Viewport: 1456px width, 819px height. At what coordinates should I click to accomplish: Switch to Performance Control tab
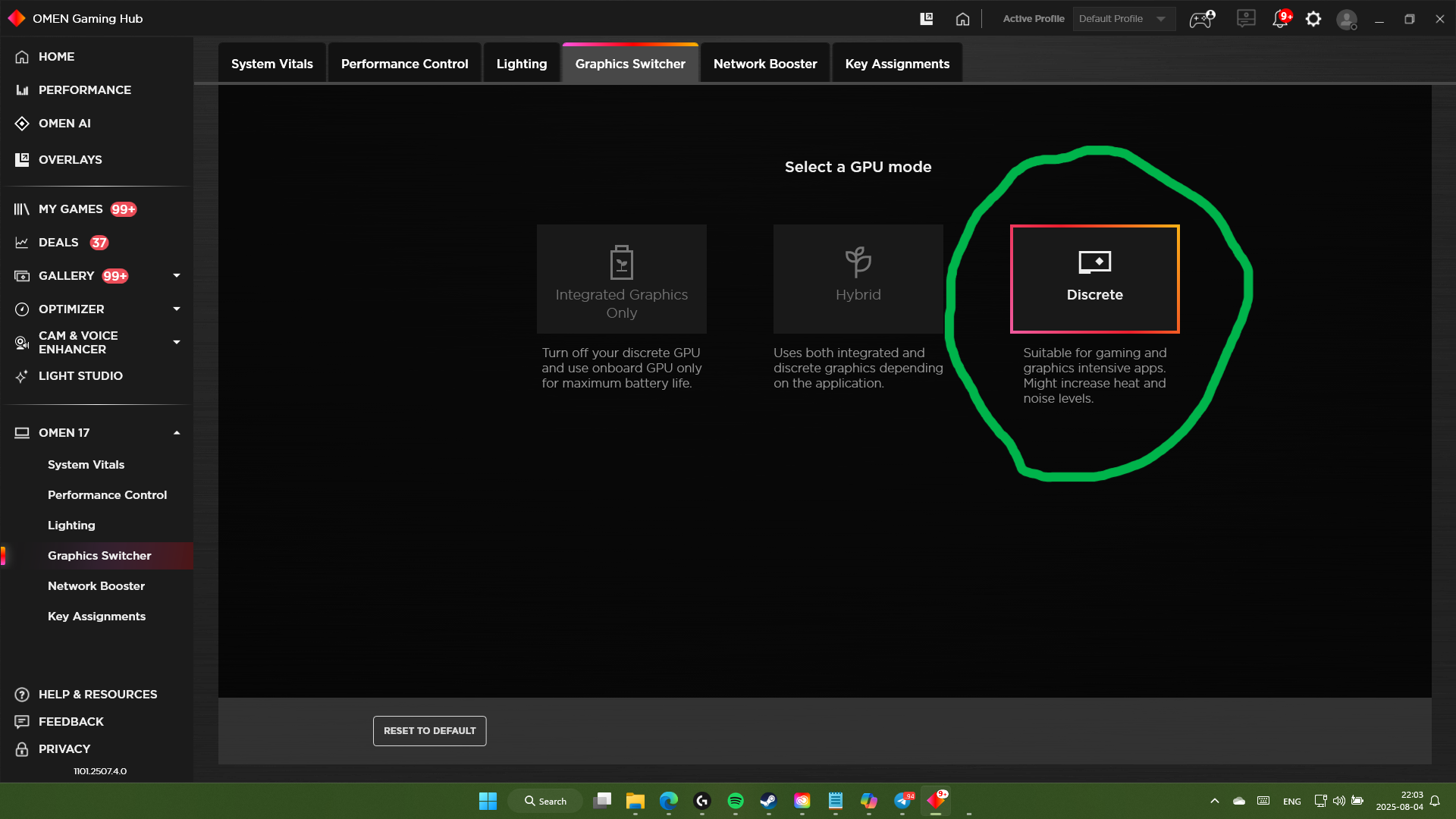[405, 64]
